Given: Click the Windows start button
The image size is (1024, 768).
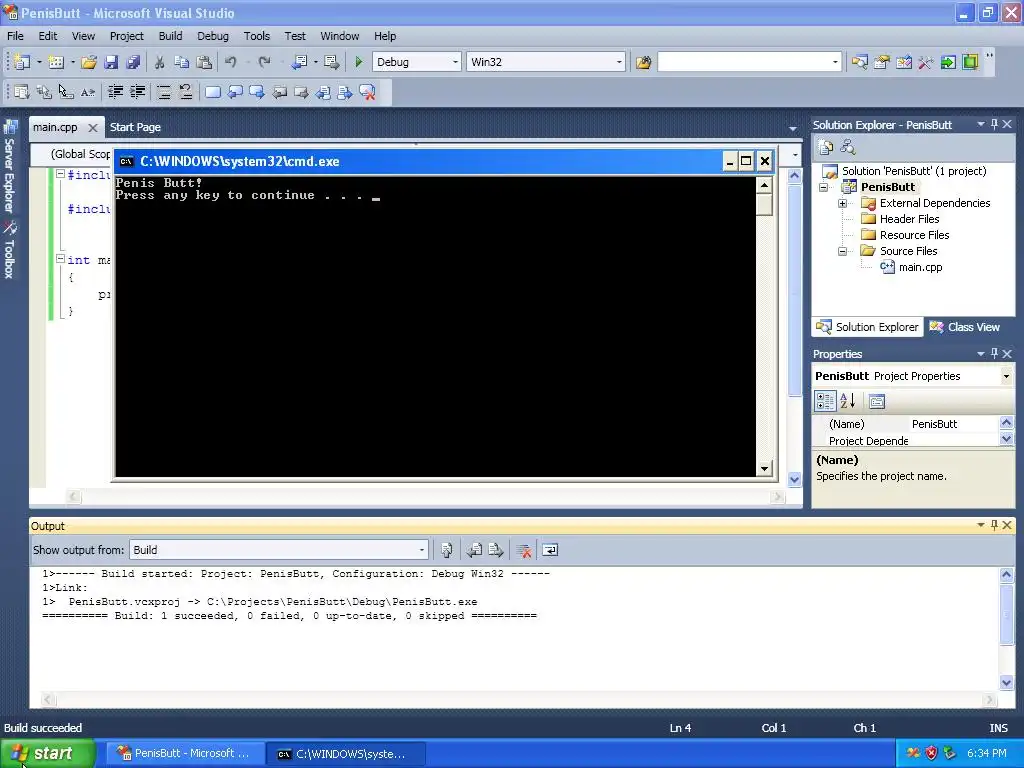Looking at the screenshot, I should 47,754.
